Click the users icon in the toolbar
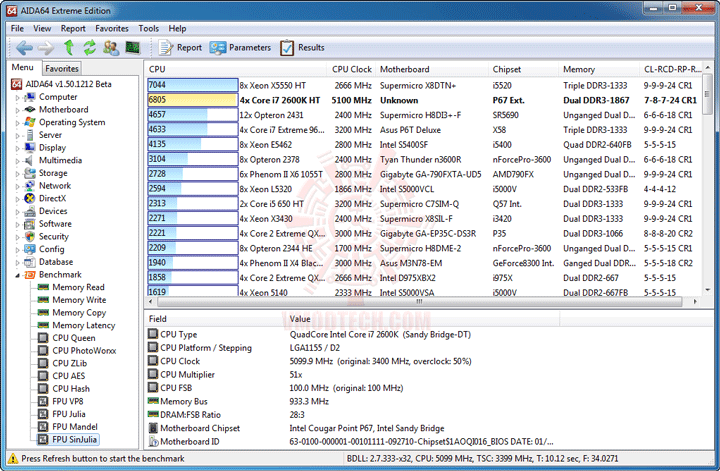The height and width of the screenshot is (471, 720). click(111, 47)
